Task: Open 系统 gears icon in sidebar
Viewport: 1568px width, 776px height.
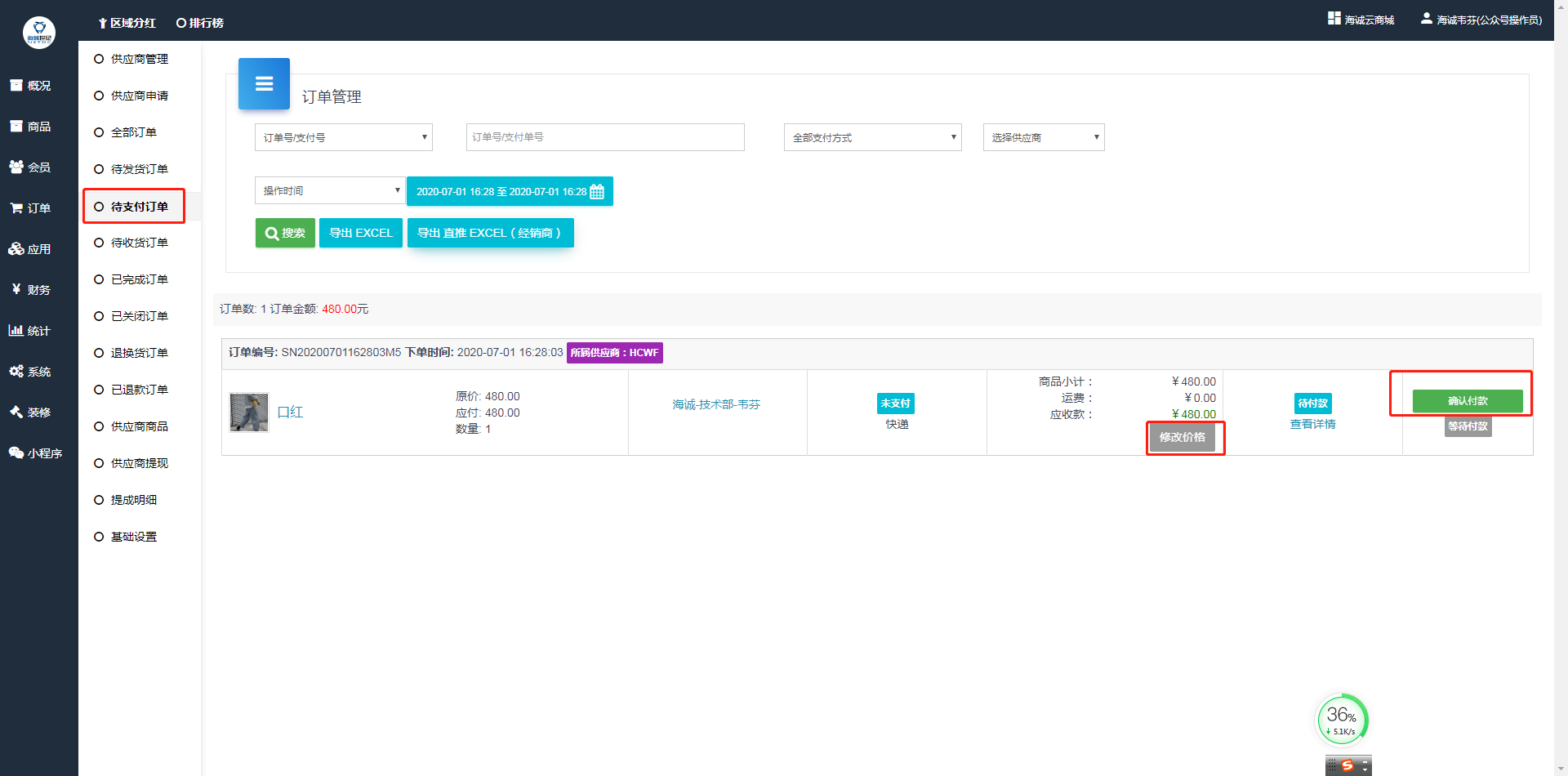Action: tap(16, 371)
